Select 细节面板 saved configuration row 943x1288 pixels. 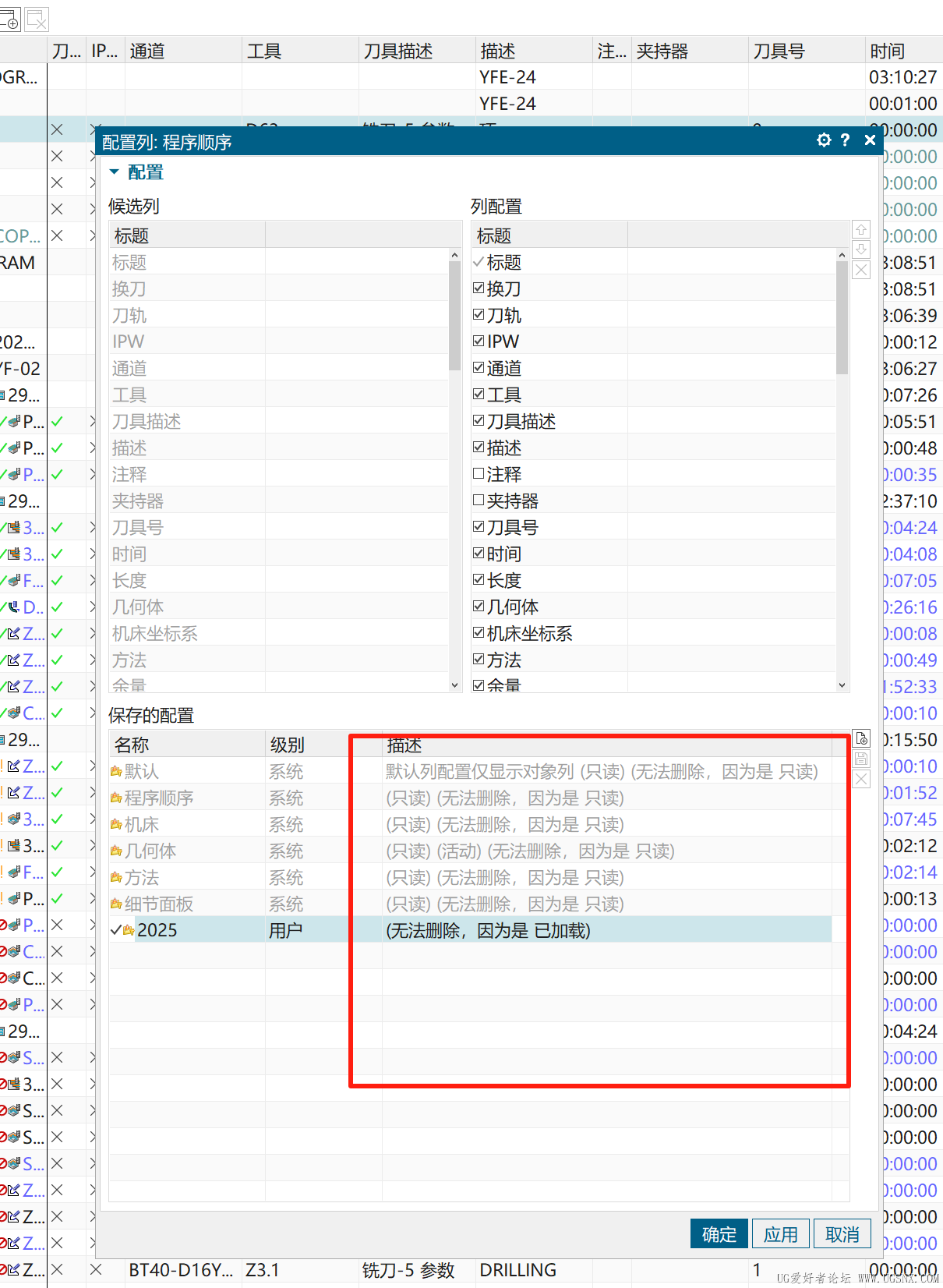coord(471,904)
